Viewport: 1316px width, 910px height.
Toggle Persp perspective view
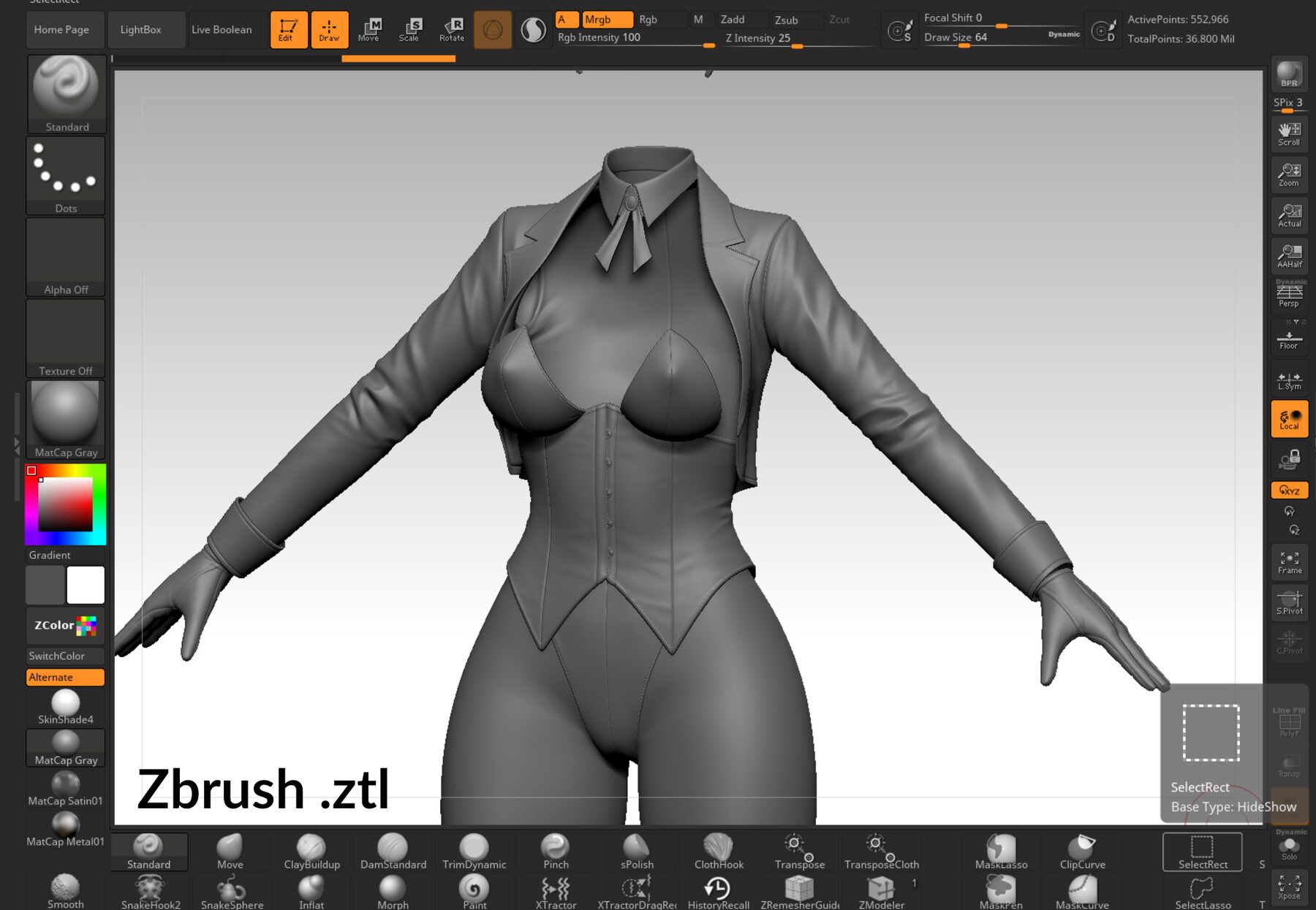click(x=1289, y=296)
